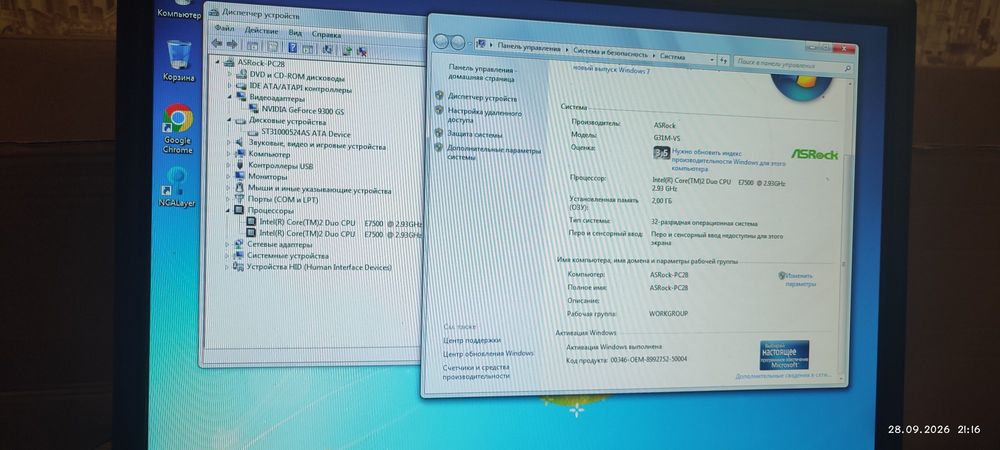1000x450 pixels.
Task: Click Forward arrow in Device Manager toolbar
Action: [232, 44]
